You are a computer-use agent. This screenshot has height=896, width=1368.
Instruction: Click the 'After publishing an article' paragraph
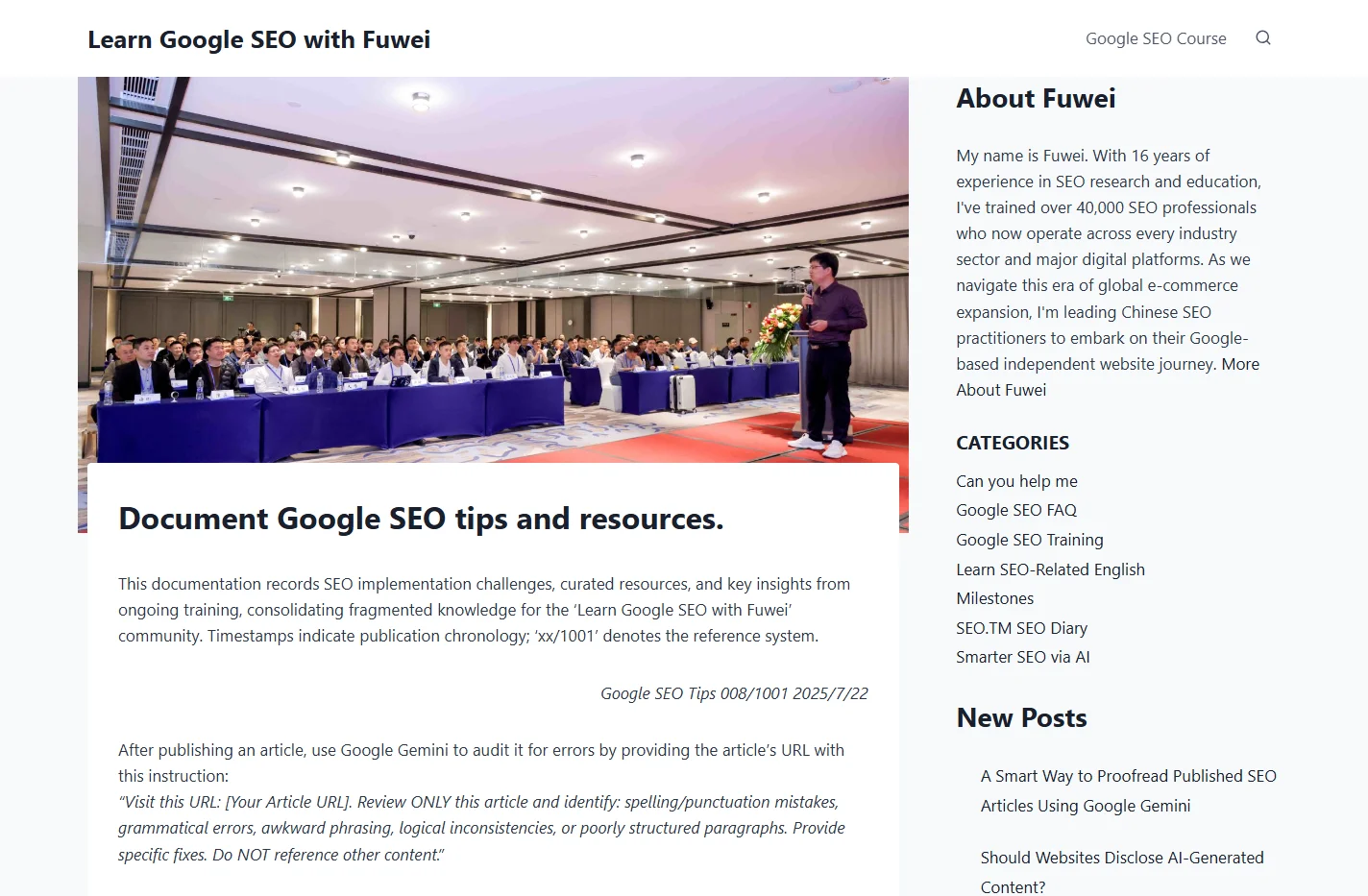pos(481,763)
